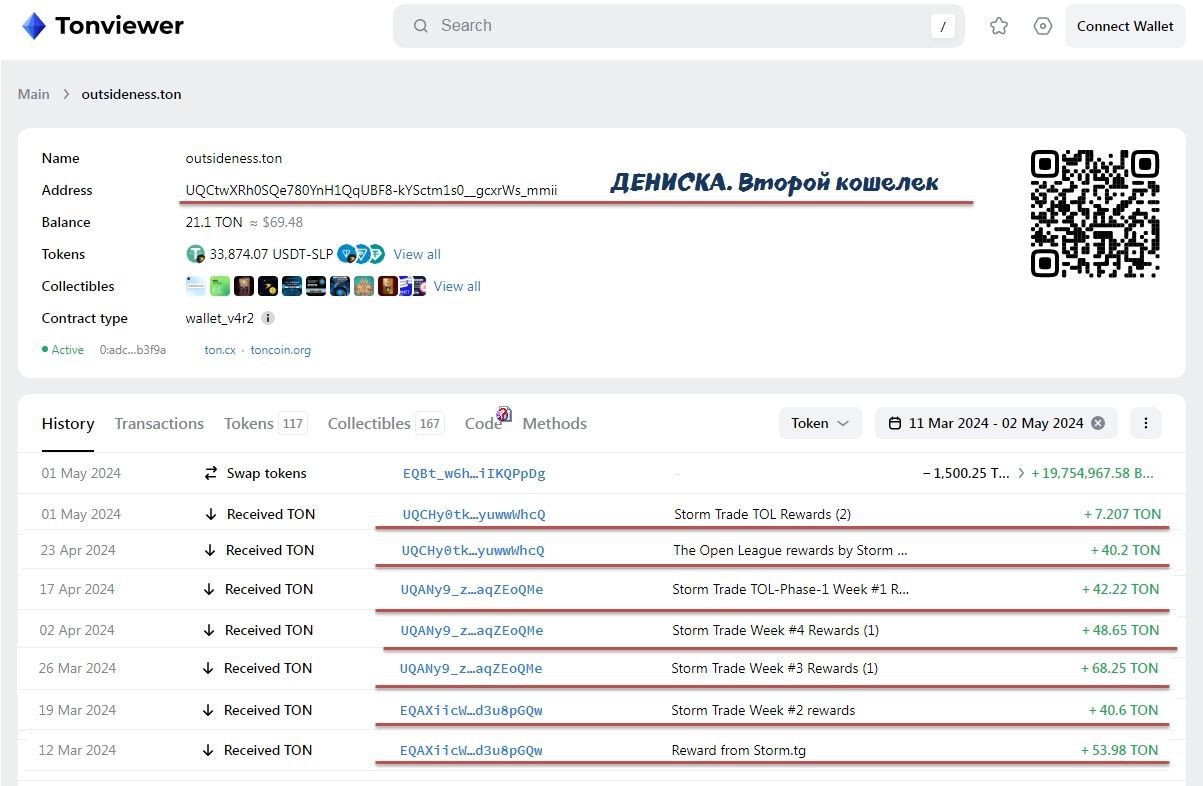The width and height of the screenshot is (1203, 786).
Task: Open address EQBt_w6h…iIKQPpDg
Action: [474, 473]
